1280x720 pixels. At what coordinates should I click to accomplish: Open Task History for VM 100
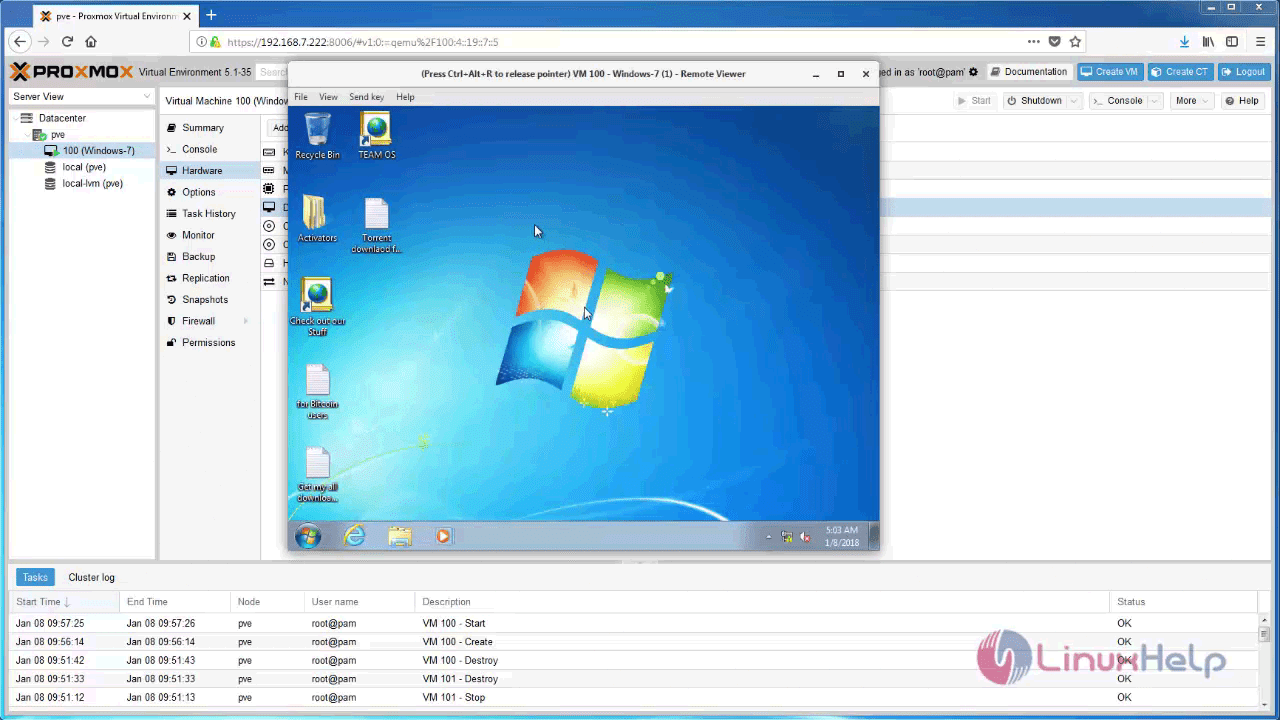[208, 213]
